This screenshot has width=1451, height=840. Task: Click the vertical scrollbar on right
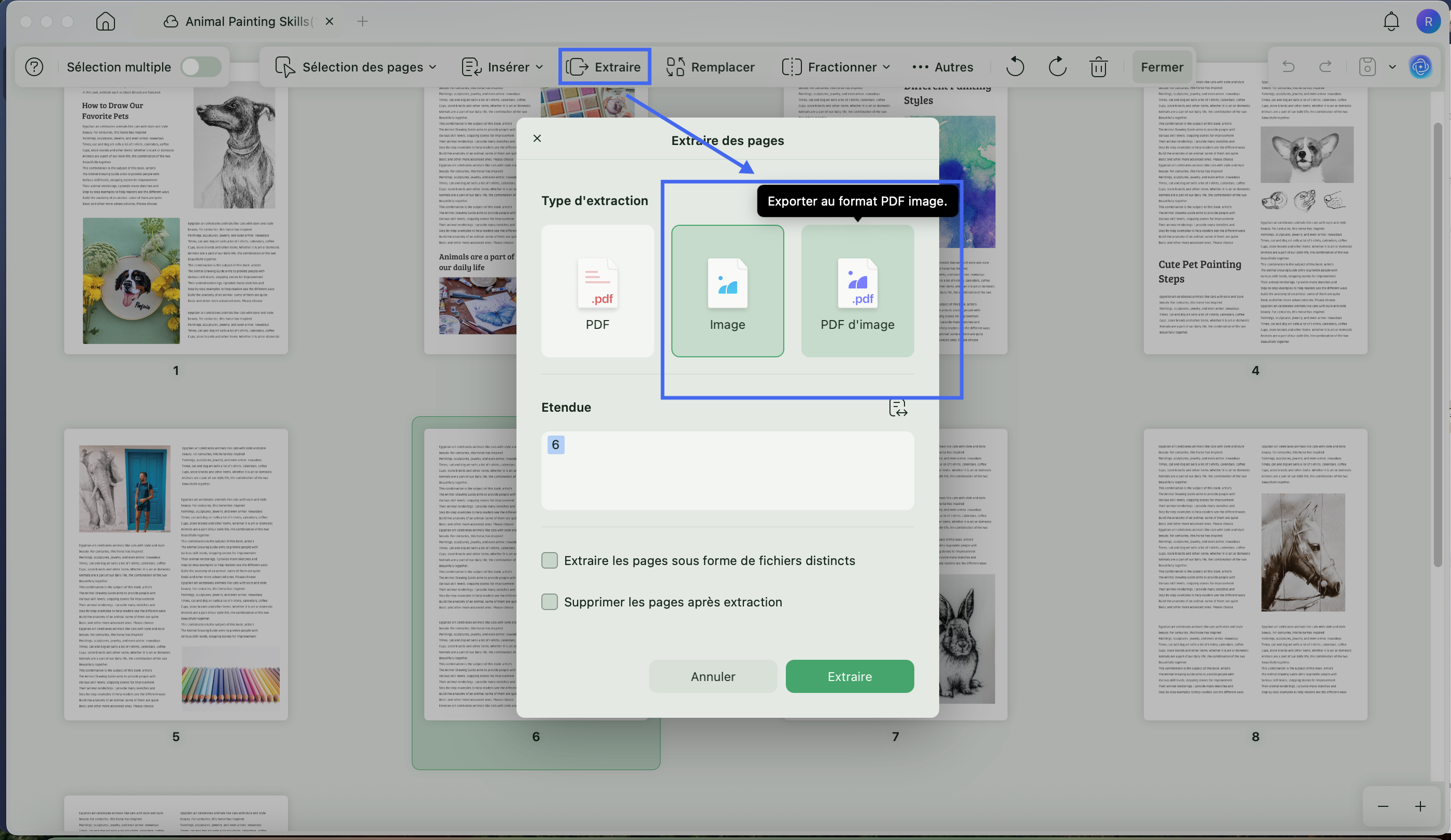[1438, 345]
